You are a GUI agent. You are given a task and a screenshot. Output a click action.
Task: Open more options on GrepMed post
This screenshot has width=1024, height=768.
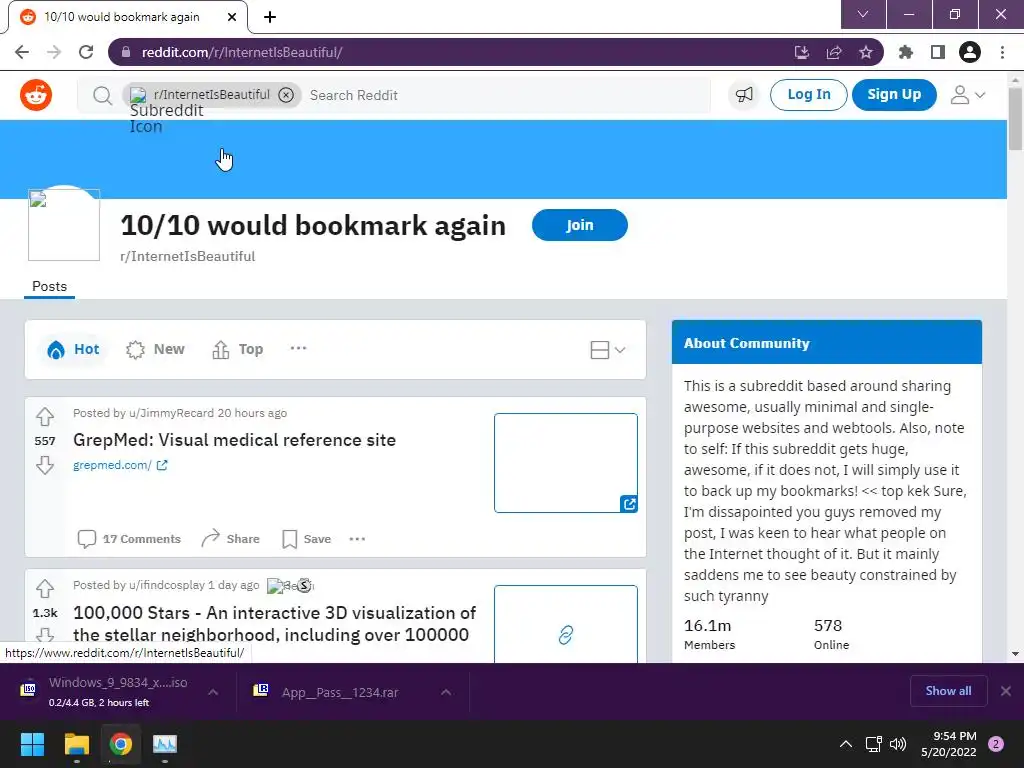point(357,539)
